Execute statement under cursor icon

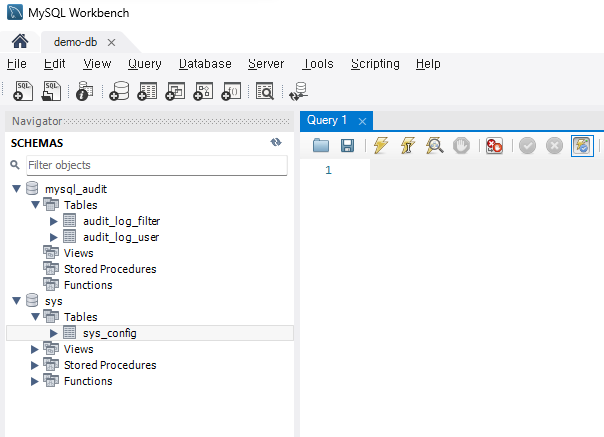tap(408, 146)
